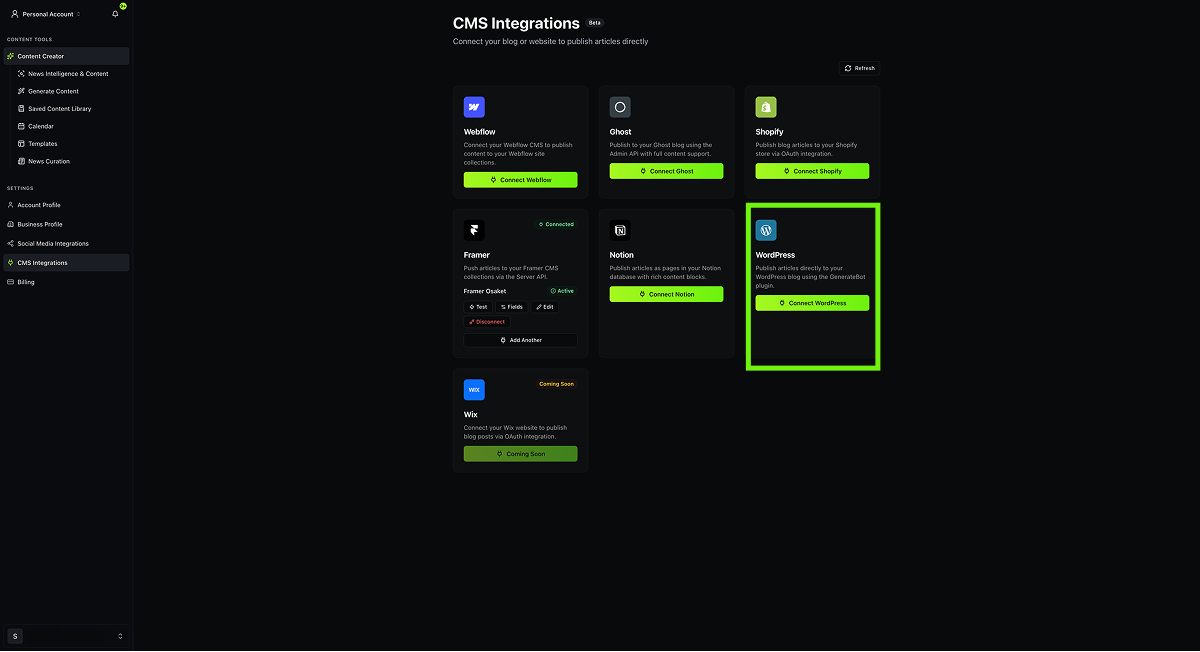Click the Webflow logo icon

474,107
